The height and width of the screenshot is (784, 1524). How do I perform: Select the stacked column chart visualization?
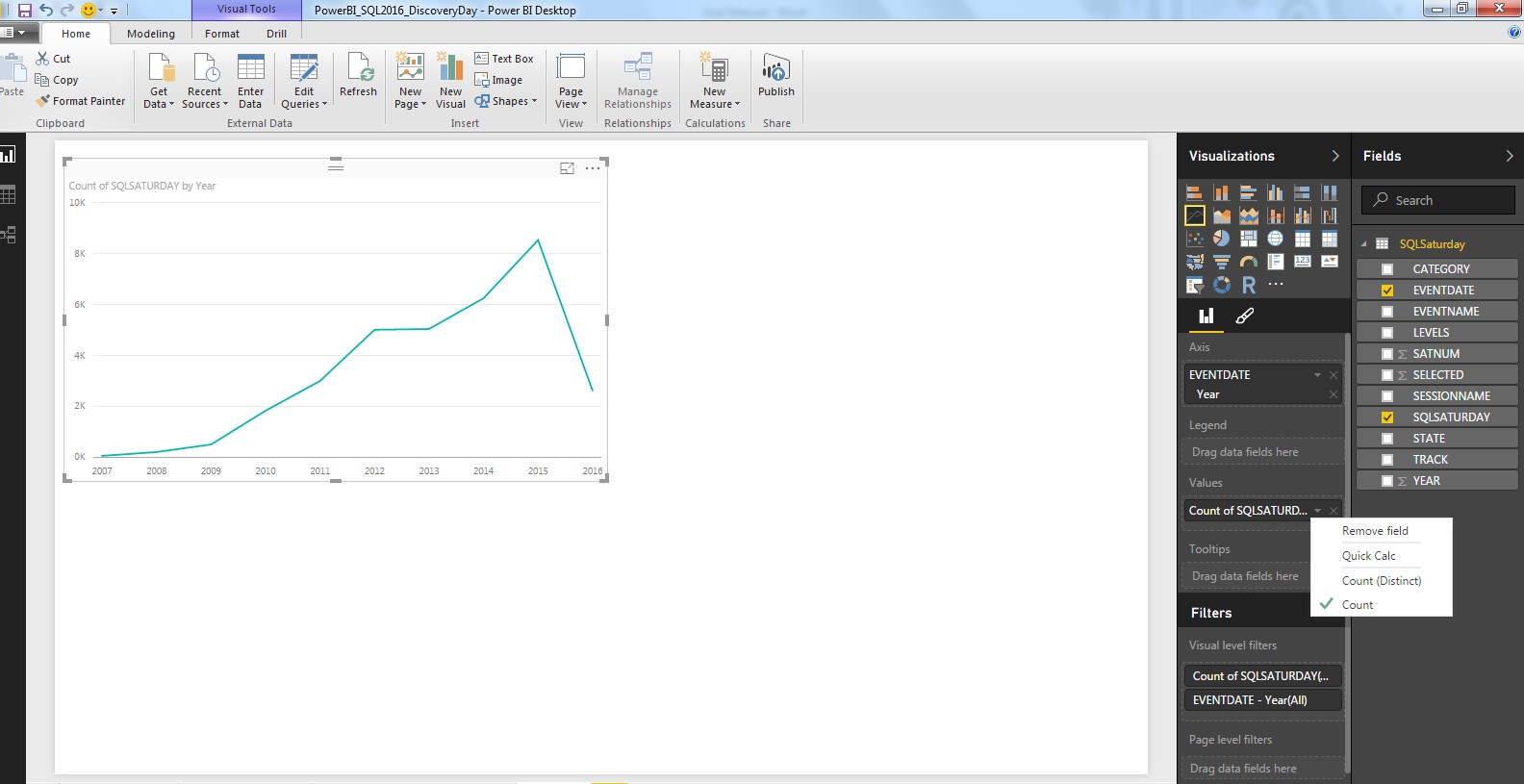(1221, 192)
